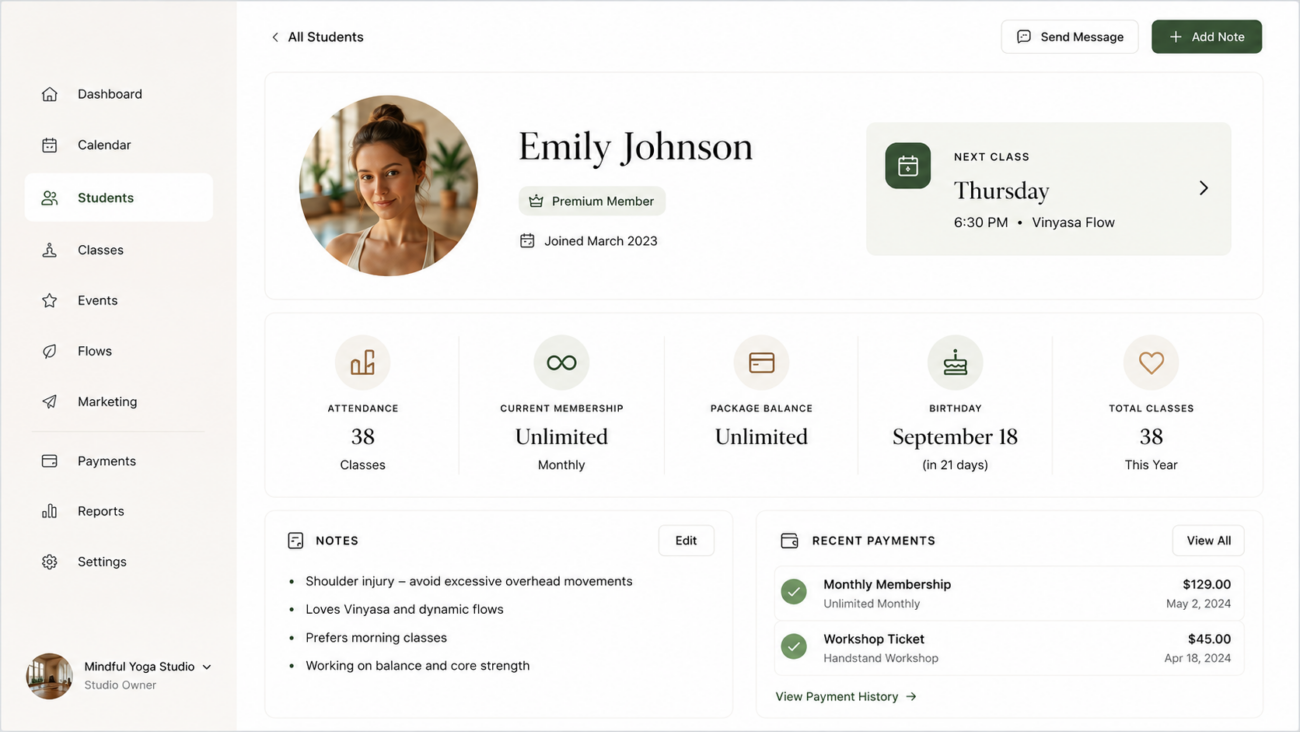Image resolution: width=1300 pixels, height=732 pixels.
Task: Click the calendar icon beside Joined March 2023
Action: [527, 241]
